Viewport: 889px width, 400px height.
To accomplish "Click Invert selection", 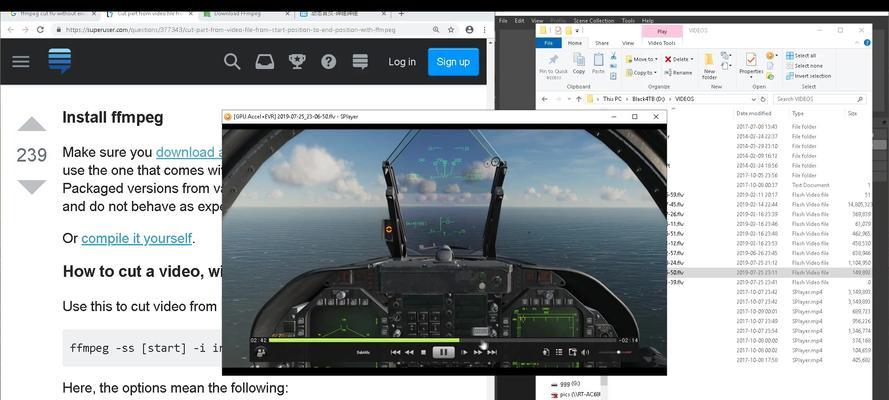I will 808,76.
